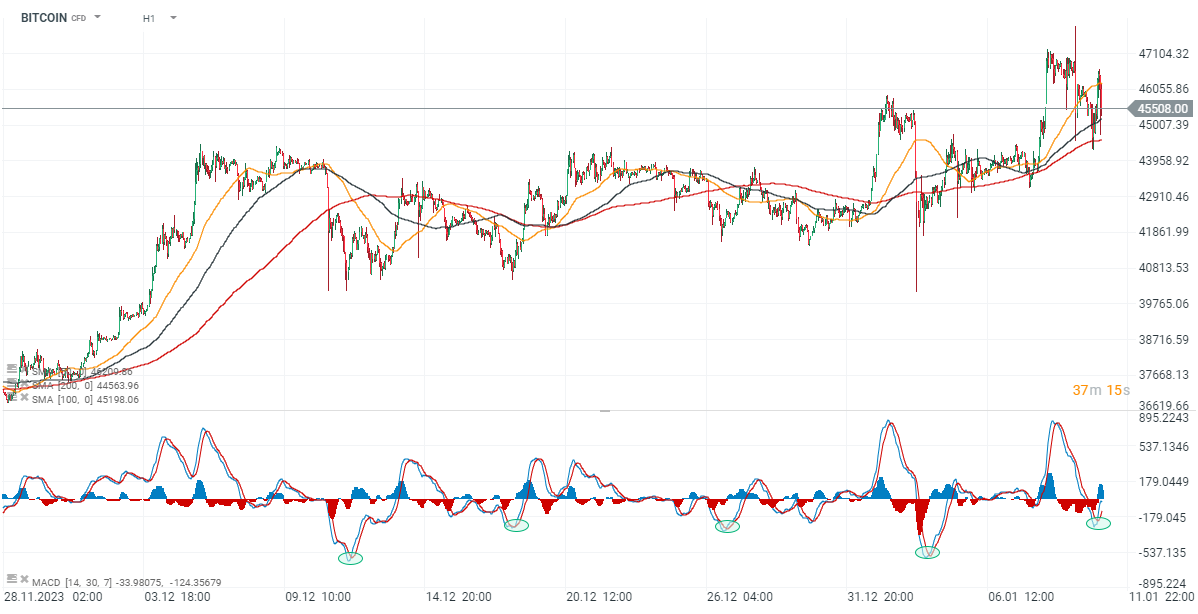The height and width of the screenshot is (614, 1198).
Task: Click the candle countdown timer 37m 15s
Action: (1101, 389)
